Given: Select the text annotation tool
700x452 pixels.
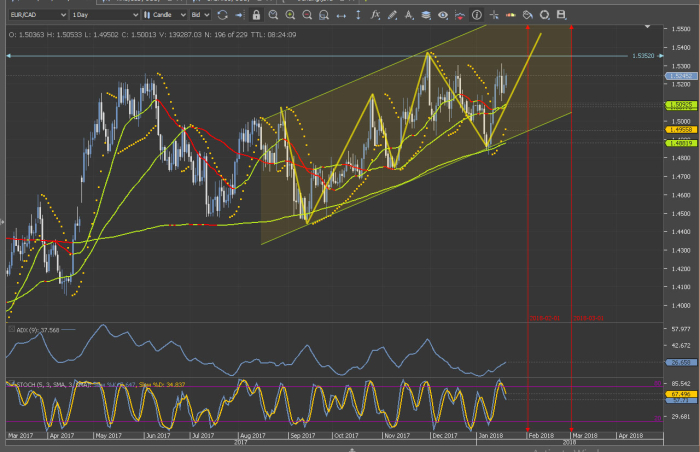Looking at the screenshot, I should (x=409, y=15).
